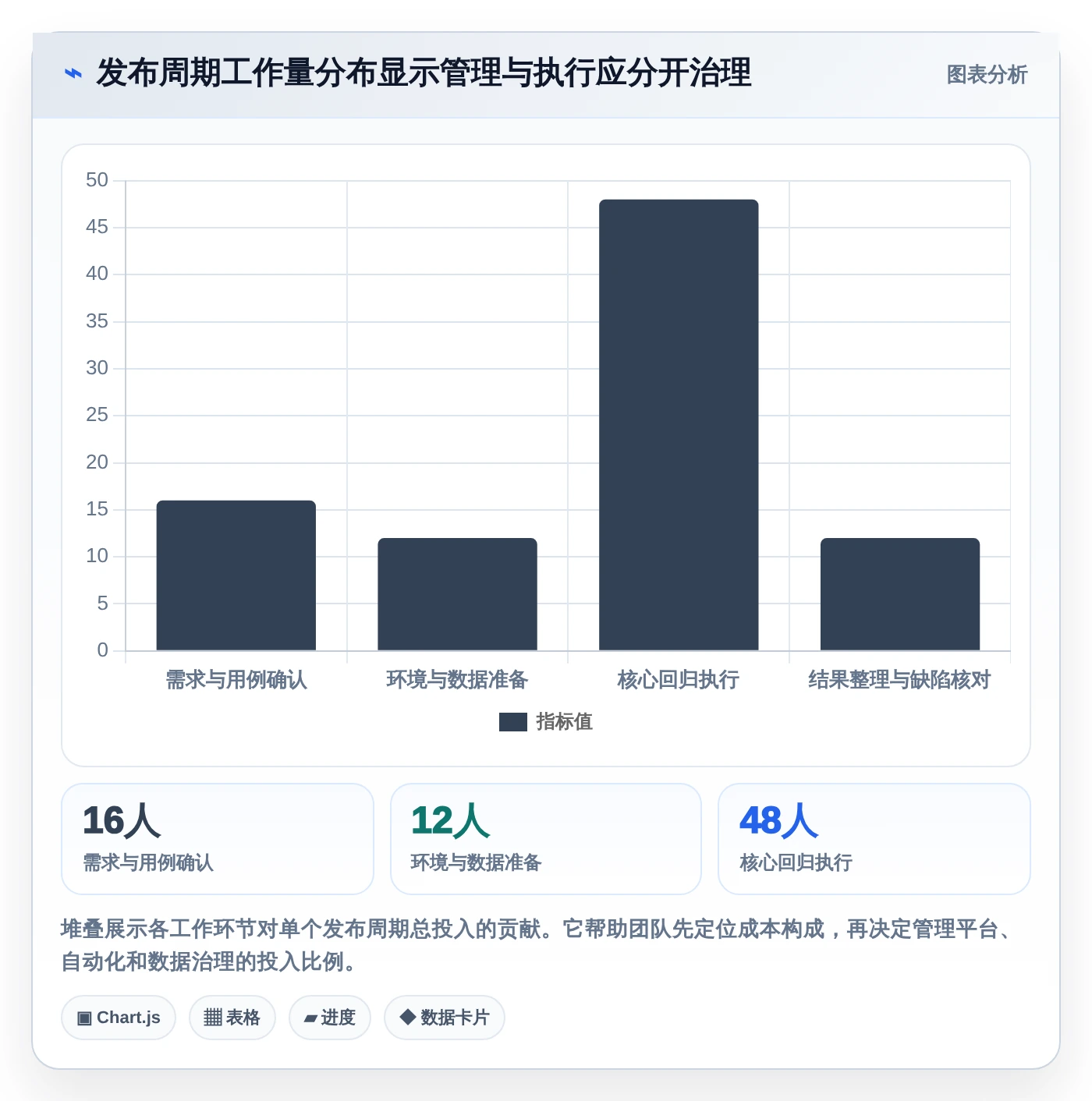Click the square icon in Chart.js chip
The height and width of the screenshot is (1101, 1092).
click(84, 1018)
